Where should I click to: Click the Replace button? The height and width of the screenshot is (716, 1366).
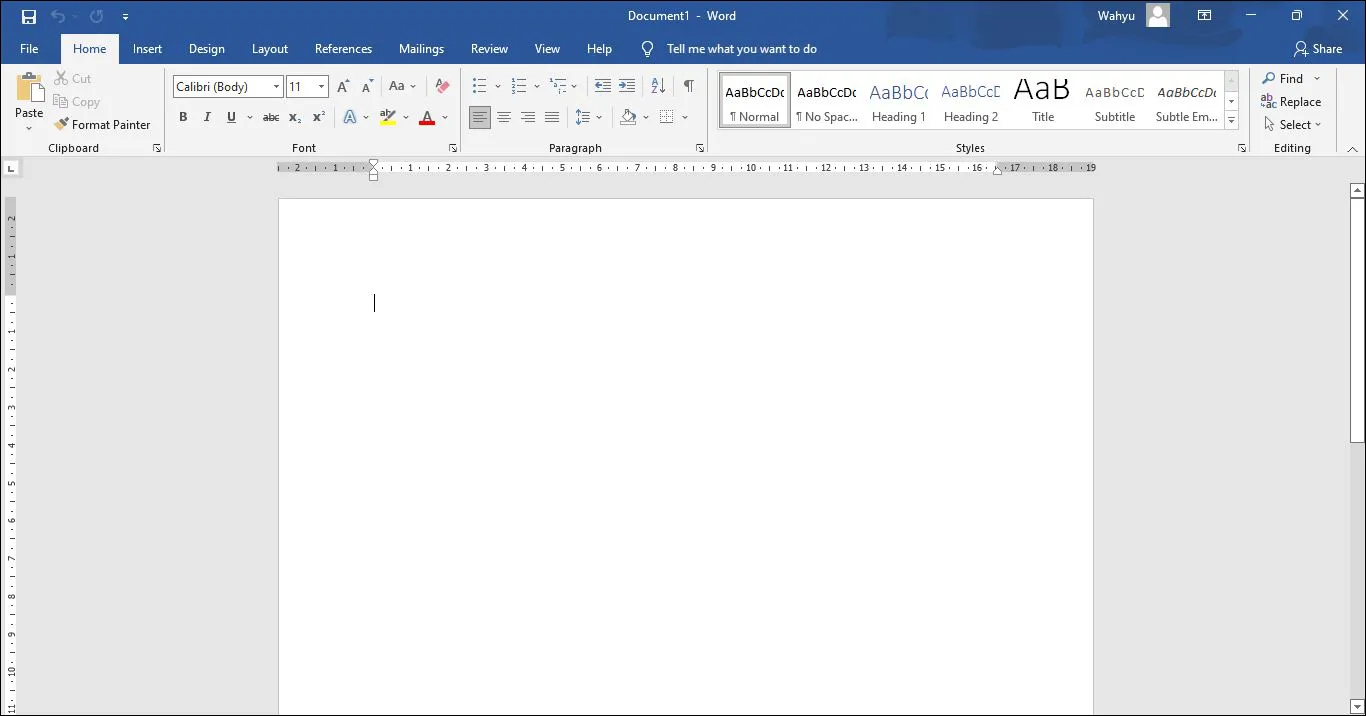1291,101
